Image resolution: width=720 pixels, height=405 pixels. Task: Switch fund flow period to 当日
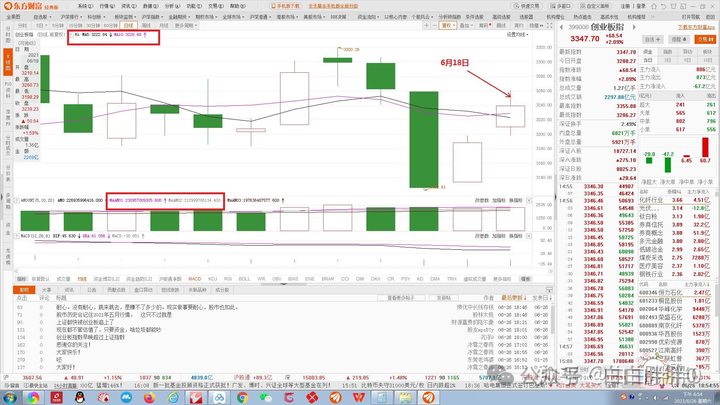pyautogui.click(x=647, y=60)
